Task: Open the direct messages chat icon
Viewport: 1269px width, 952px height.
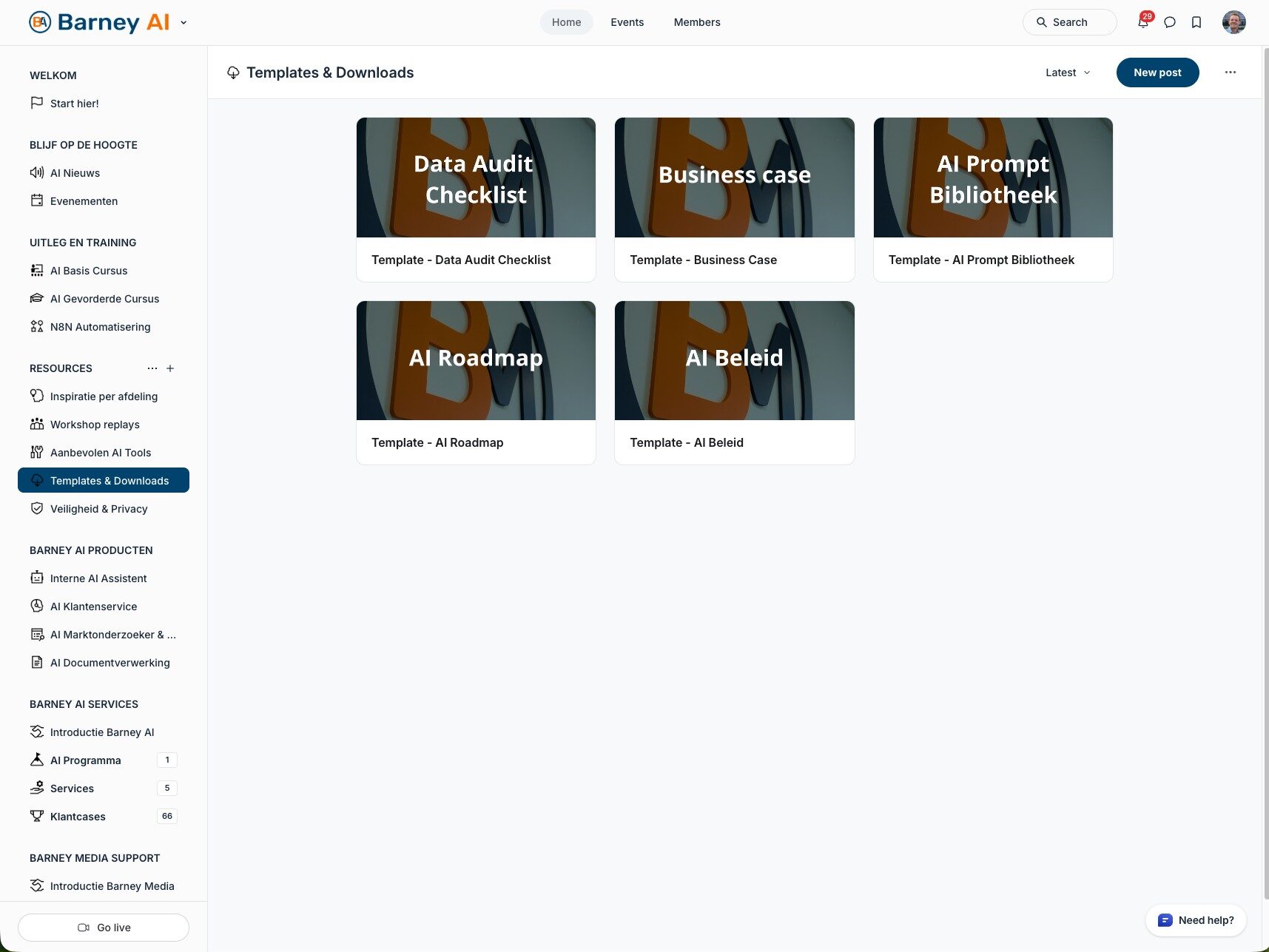Action: coord(1170,22)
